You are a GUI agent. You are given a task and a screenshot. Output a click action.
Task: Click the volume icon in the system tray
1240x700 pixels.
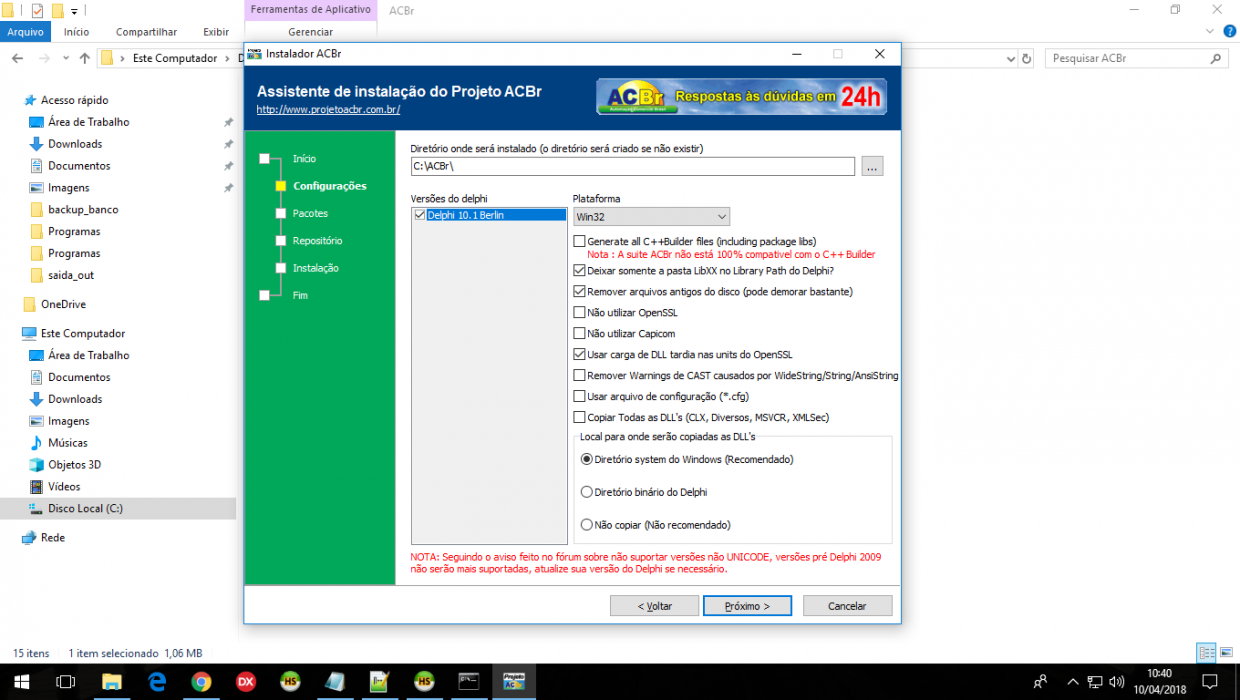pyautogui.click(x=1117, y=682)
